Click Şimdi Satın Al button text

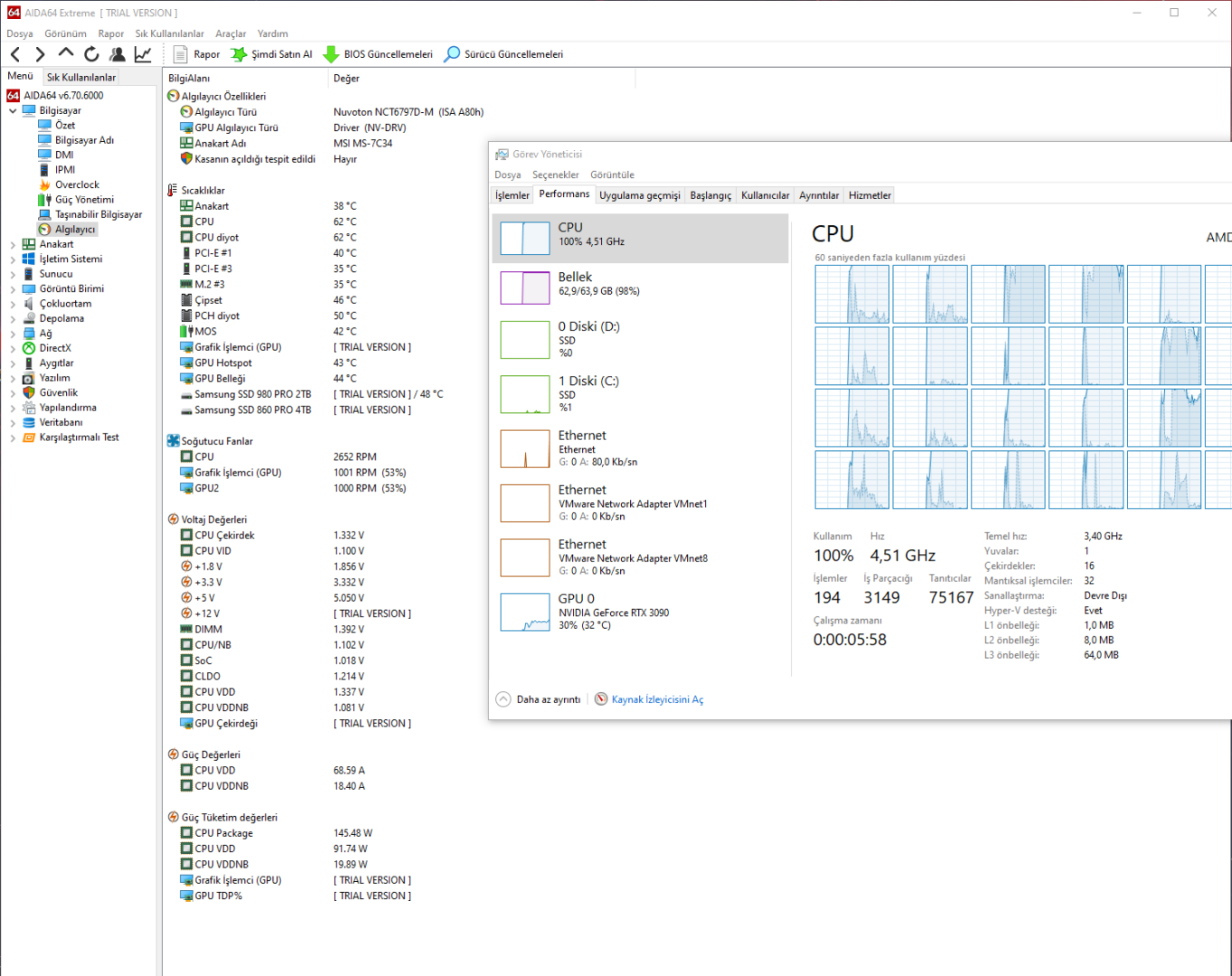(282, 54)
